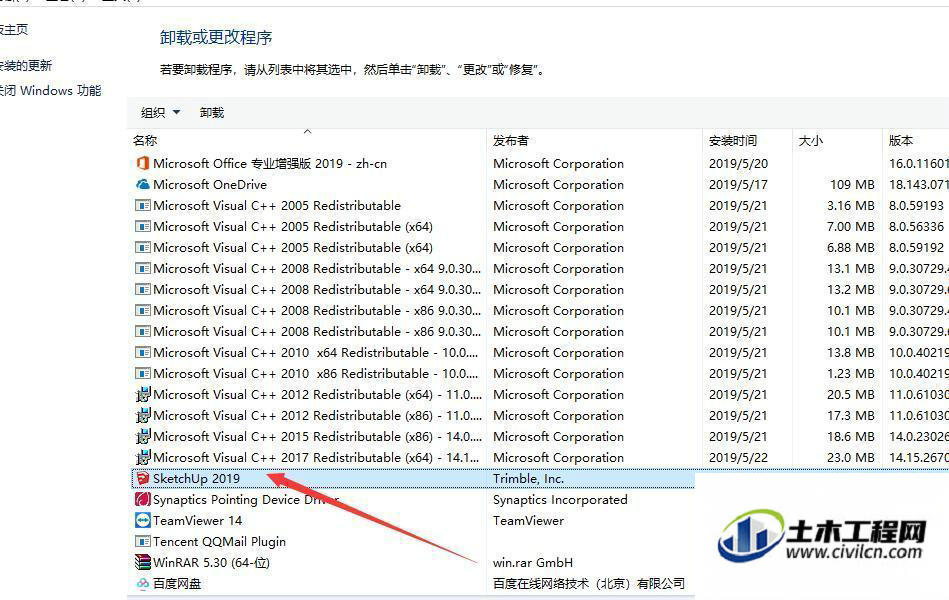This screenshot has width=949, height=600.
Task: Click the 百度网盘 icon
Action: (x=142, y=584)
